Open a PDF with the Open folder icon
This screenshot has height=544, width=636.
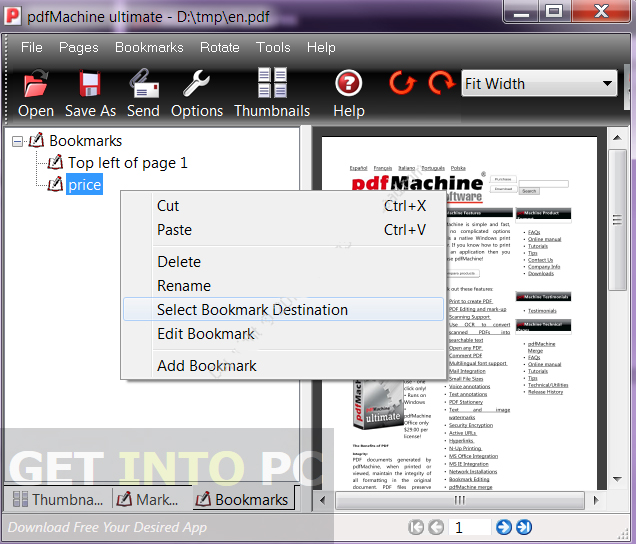(36, 84)
